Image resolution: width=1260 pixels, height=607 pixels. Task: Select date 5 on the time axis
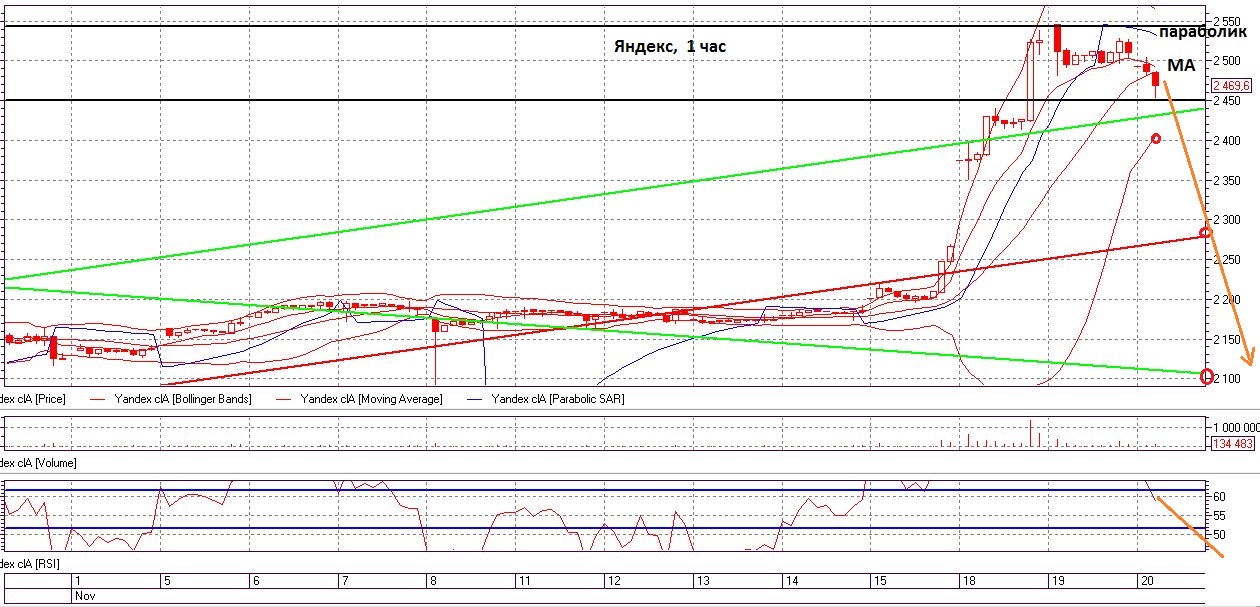(x=168, y=580)
